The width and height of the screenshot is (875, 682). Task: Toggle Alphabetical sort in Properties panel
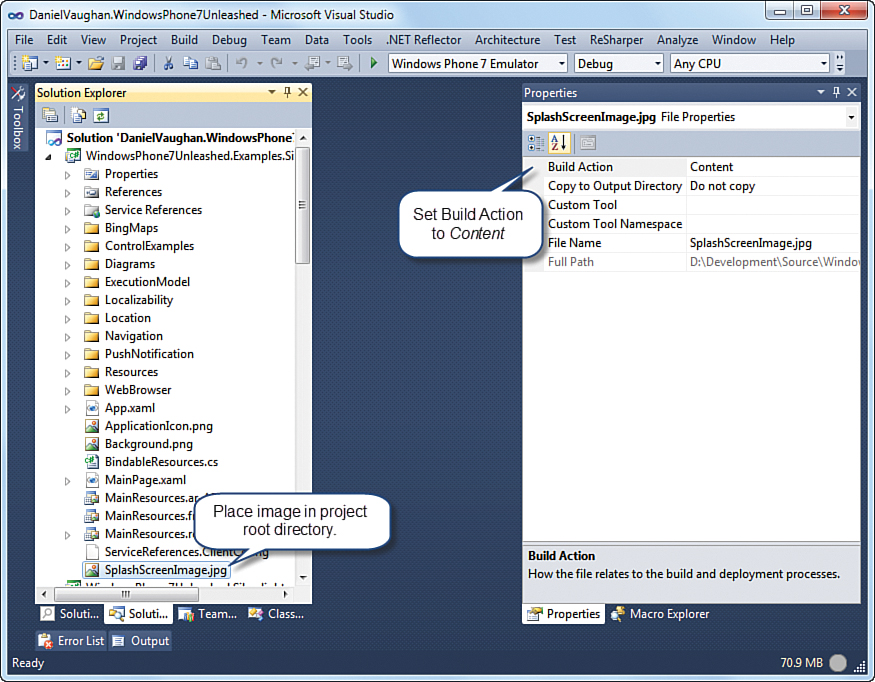[x=559, y=143]
